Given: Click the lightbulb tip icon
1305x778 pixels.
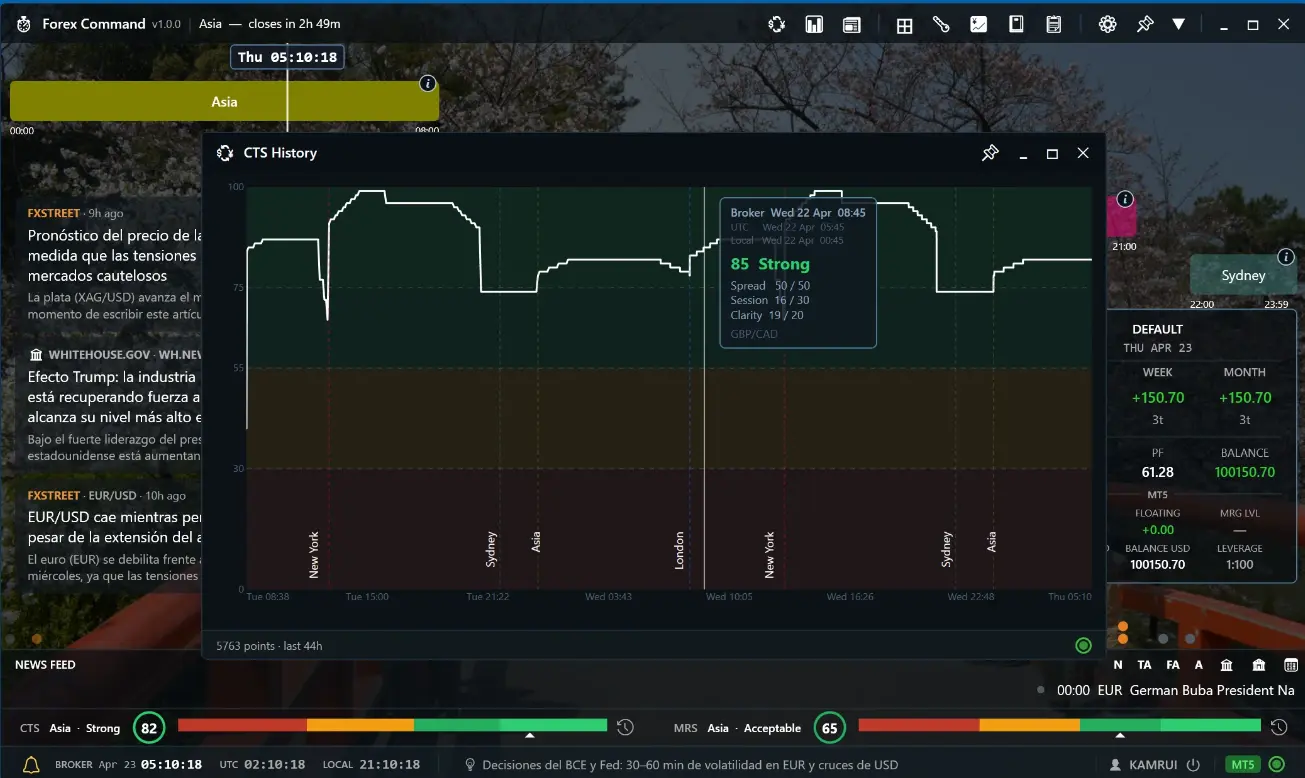Looking at the screenshot, I should coord(469,765).
